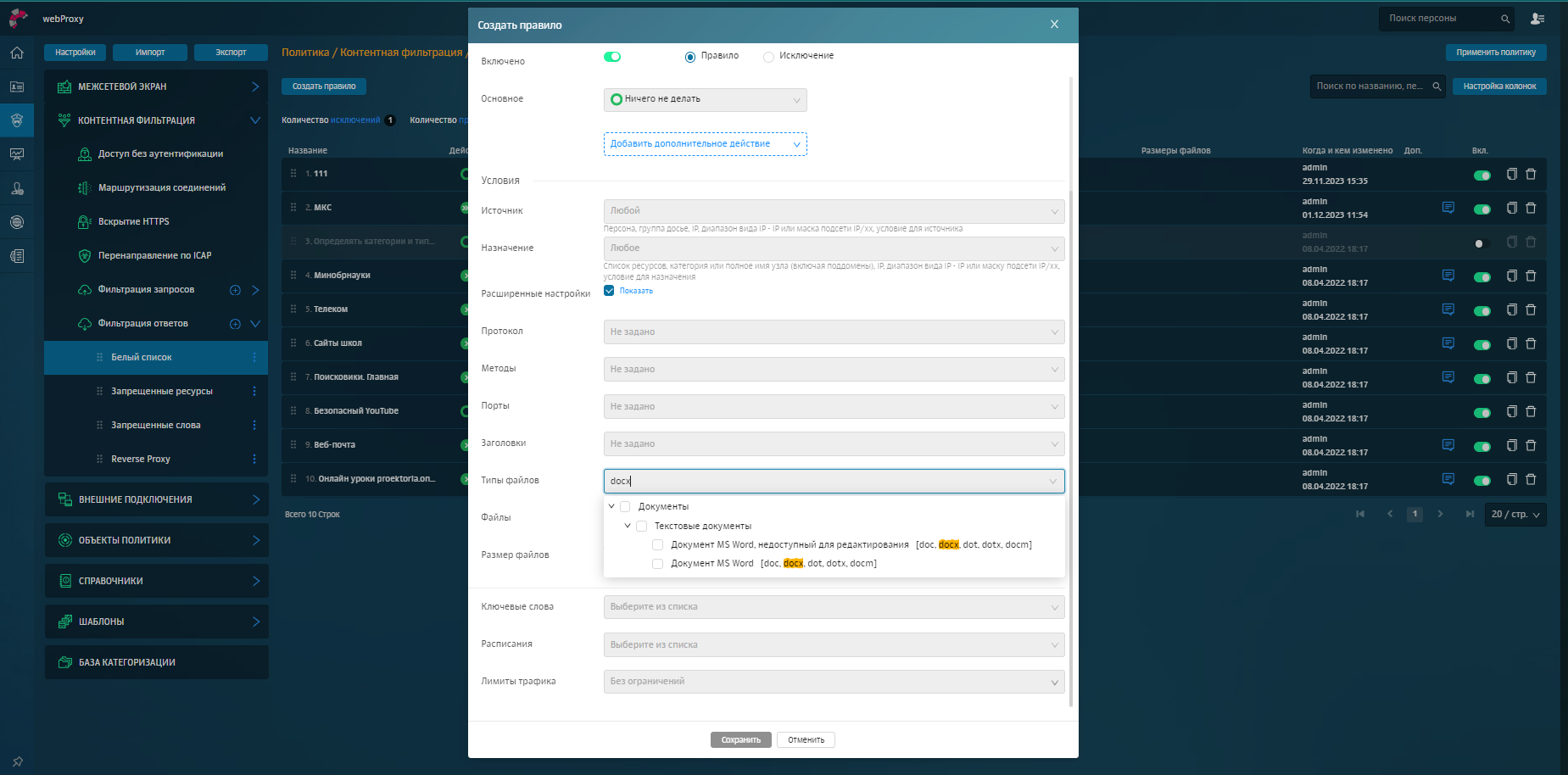
Task: Click the plus icon next to Фильтрация ответов
Action: point(235,324)
